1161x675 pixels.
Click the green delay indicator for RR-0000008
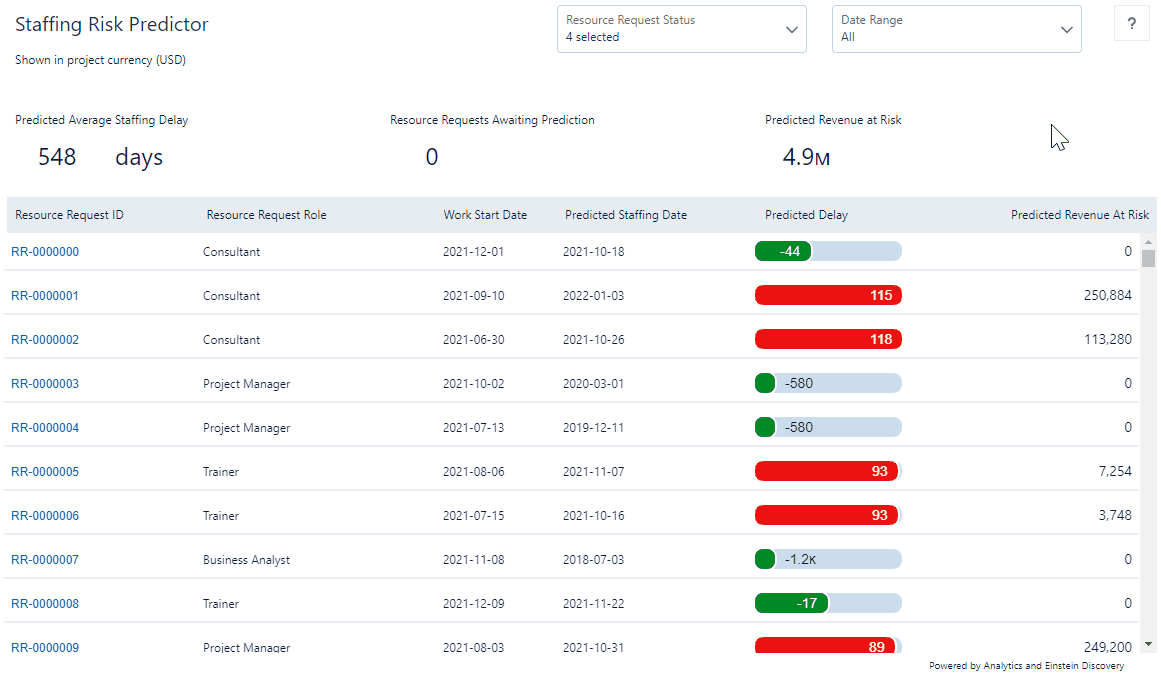click(x=792, y=603)
